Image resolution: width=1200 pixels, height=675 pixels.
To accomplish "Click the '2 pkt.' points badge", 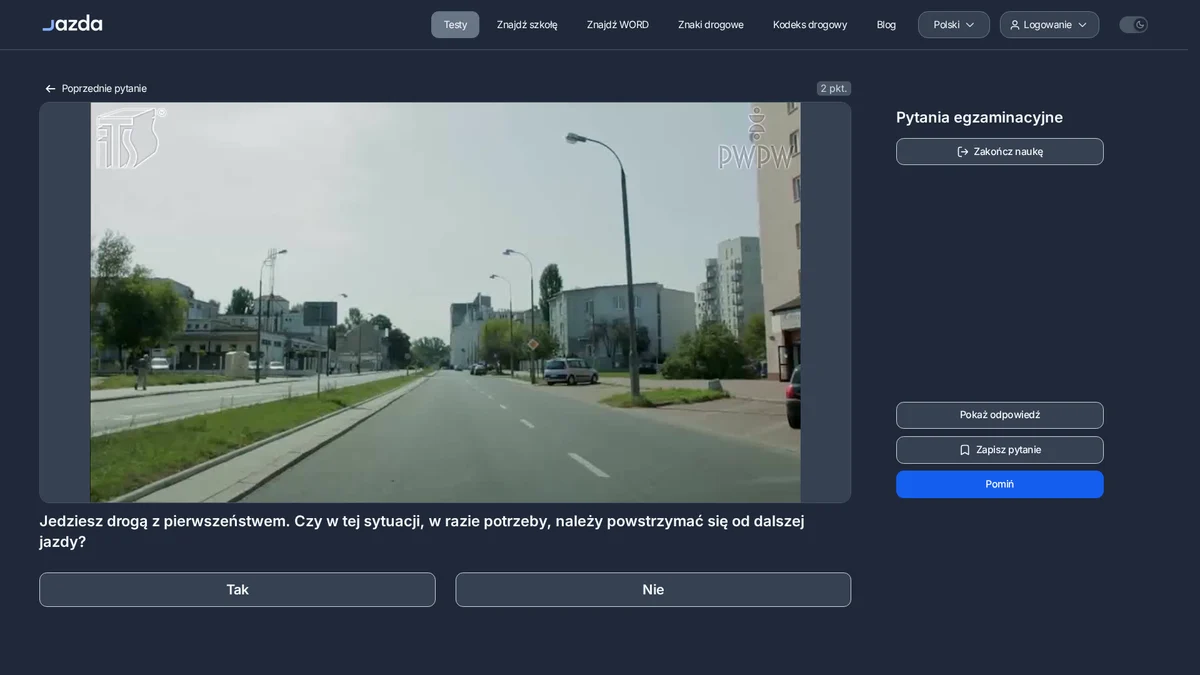I will coord(834,88).
